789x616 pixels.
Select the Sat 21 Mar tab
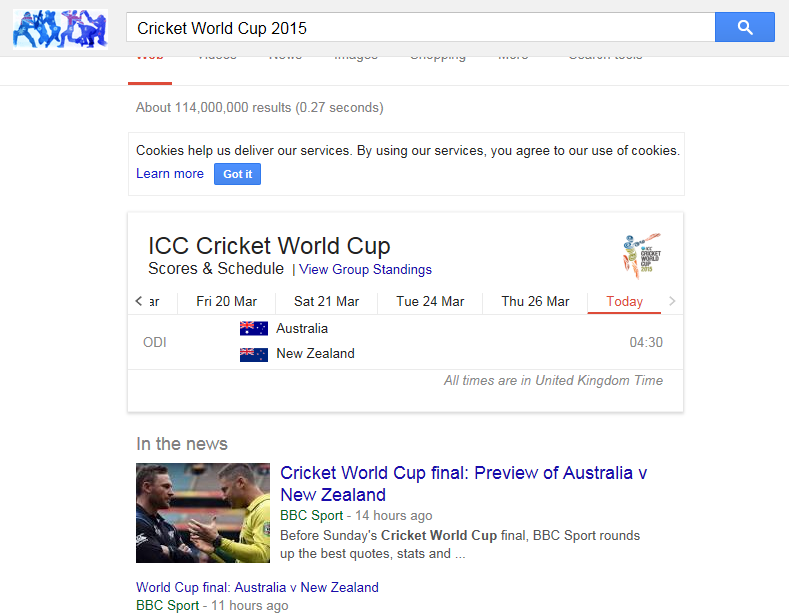[x=327, y=301]
